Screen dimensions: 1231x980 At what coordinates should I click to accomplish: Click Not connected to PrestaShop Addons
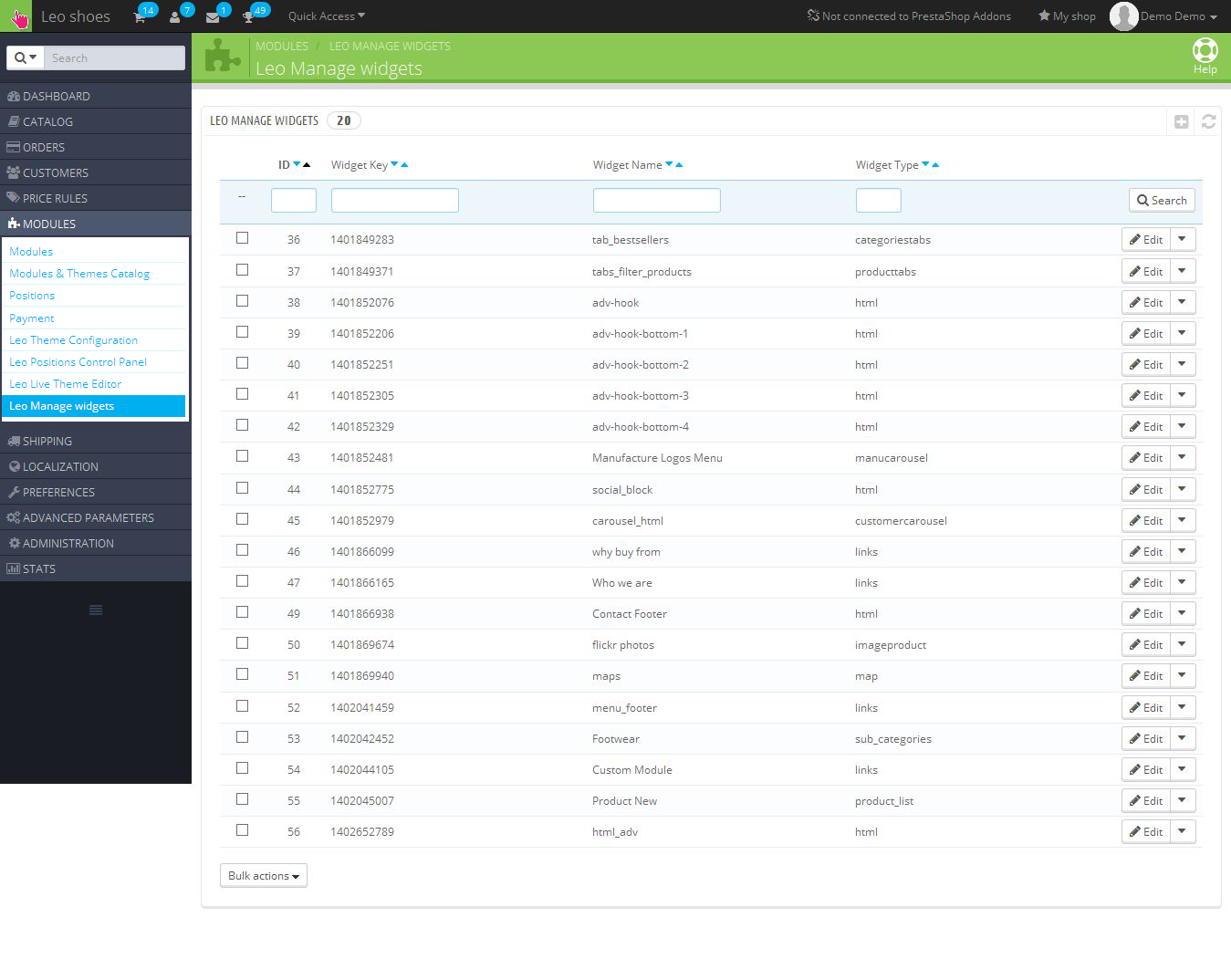[x=909, y=16]
